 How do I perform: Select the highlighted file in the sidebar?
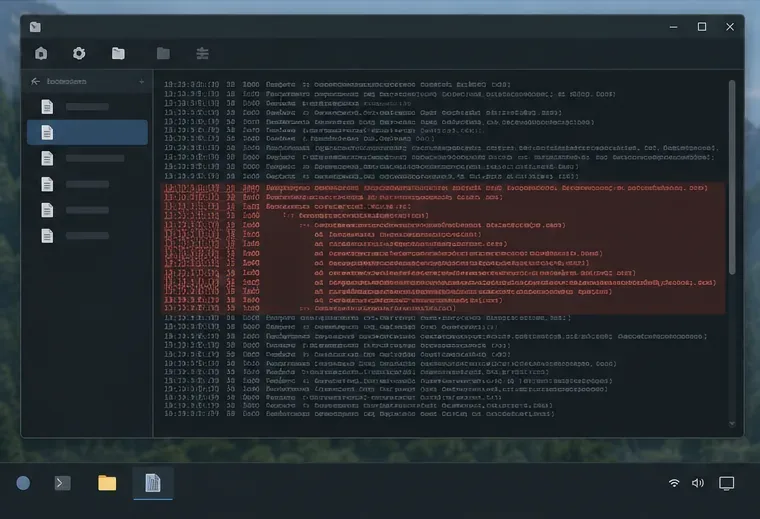[x=88, y=132]
